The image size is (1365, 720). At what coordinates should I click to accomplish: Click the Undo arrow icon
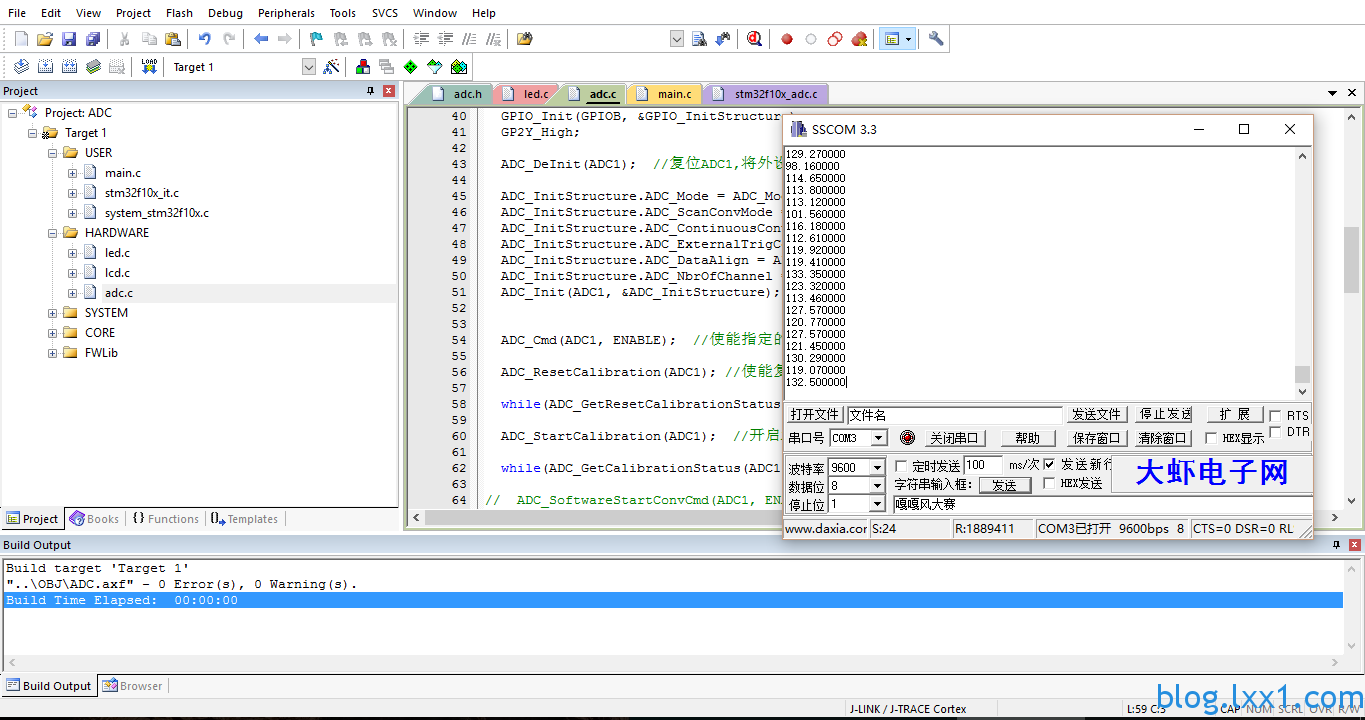point(205,39)
